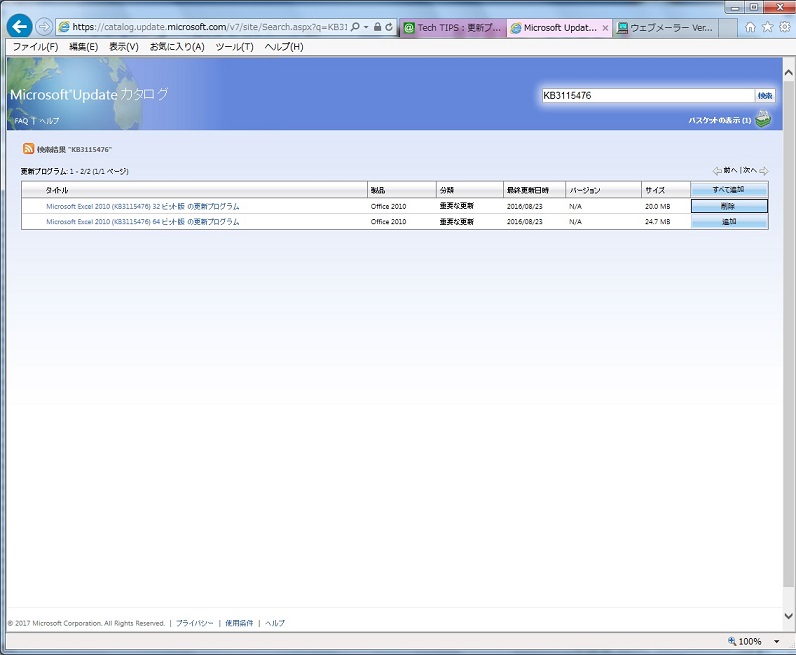796x655 pixels.
Task: Click the Microsoft Update カタログ logo
Action: 89,94
